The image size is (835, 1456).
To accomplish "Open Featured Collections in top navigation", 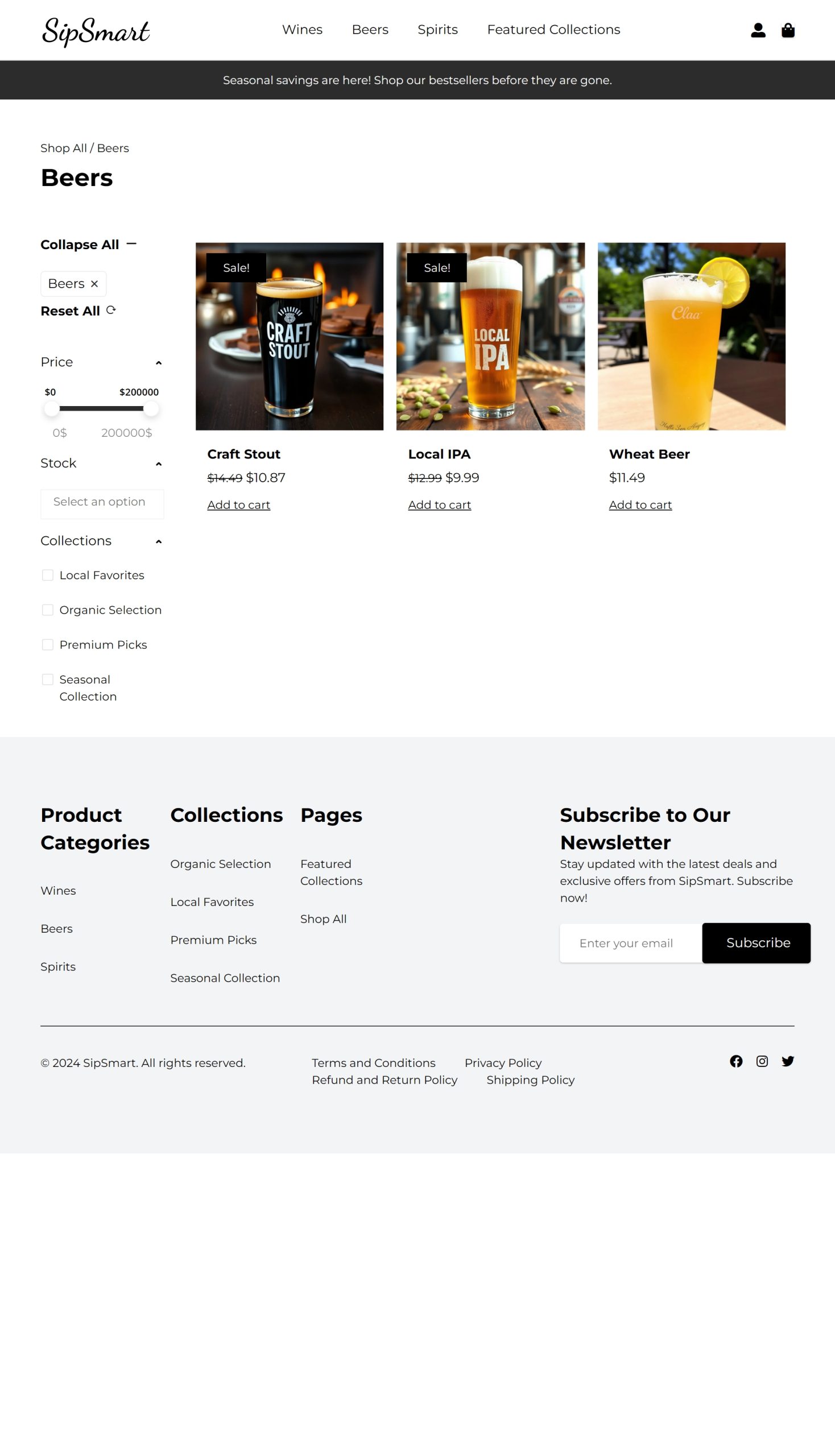I will pos(553,29).
